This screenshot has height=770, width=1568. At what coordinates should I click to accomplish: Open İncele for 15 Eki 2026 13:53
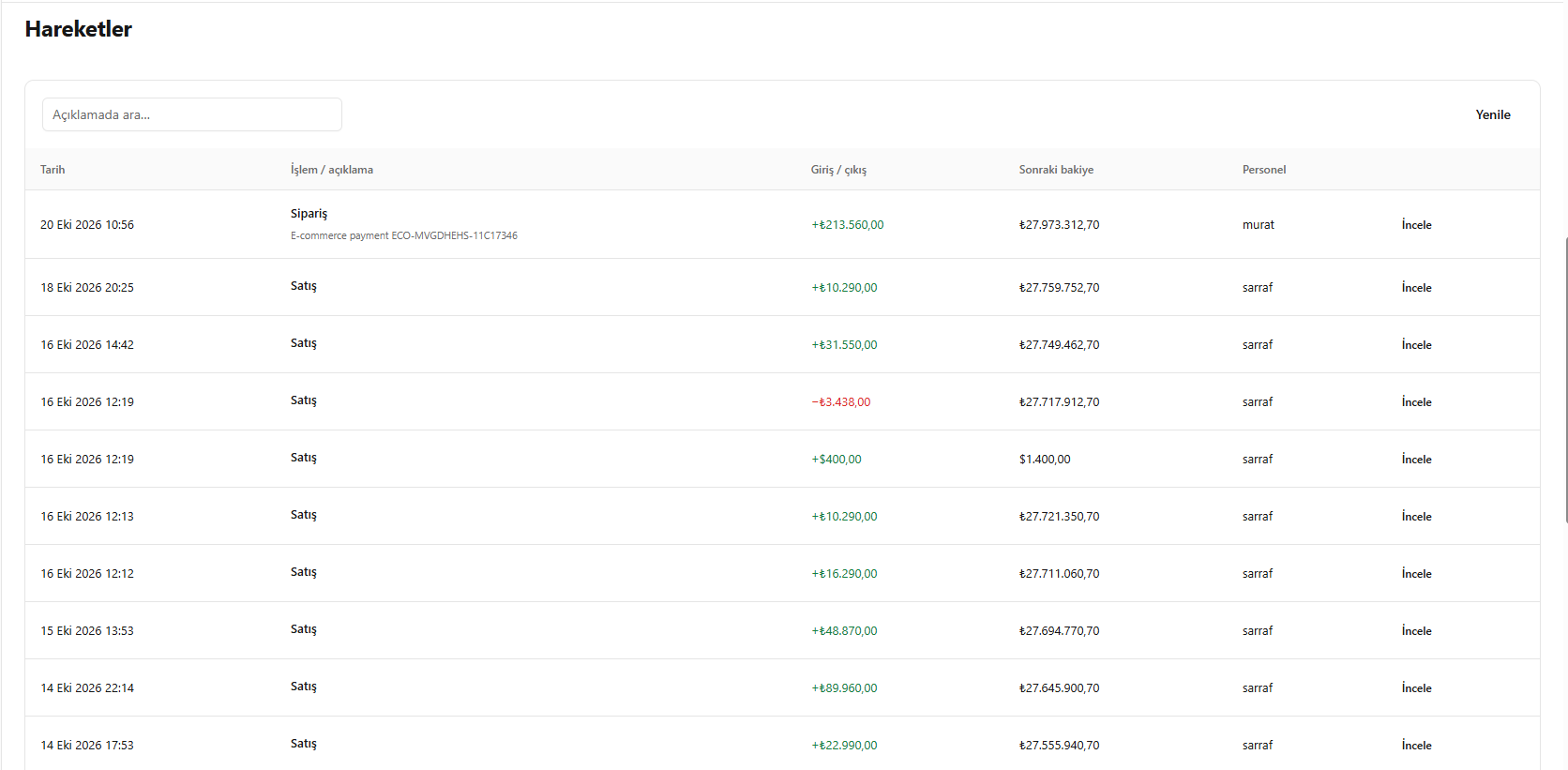click(x=1416, y=631)
